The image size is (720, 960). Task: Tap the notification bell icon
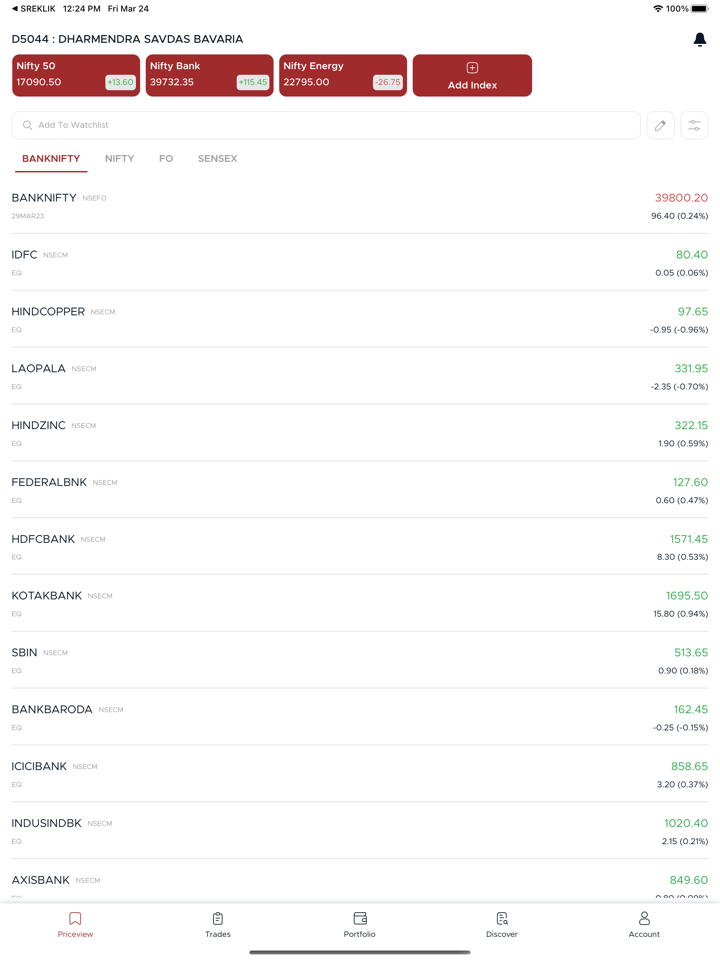[699, 40]
